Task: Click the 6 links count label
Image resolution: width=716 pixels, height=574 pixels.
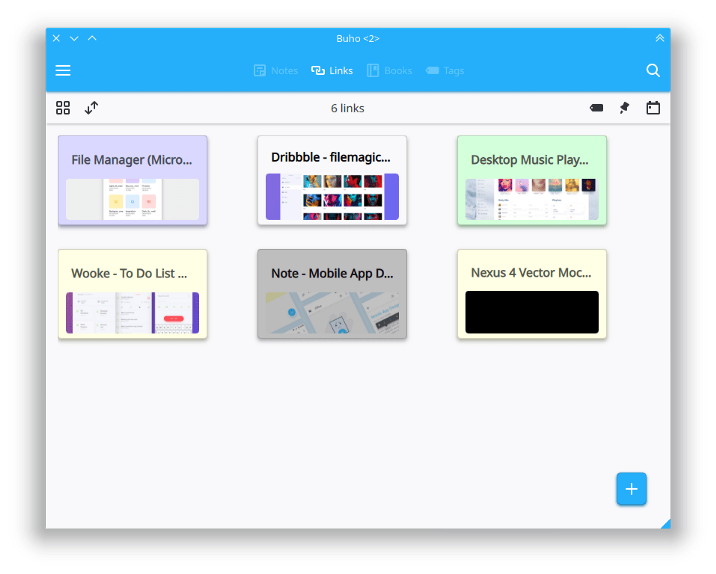Action: [347, 108]
